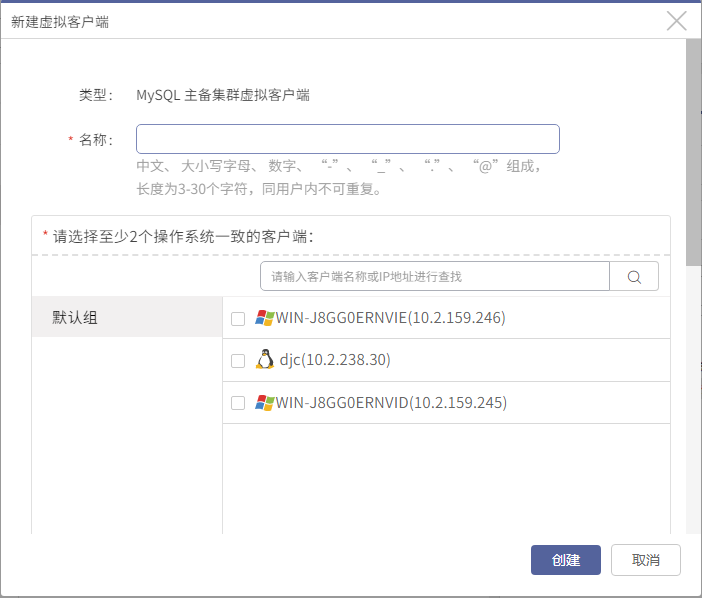The image size is (702, 598).
Task: Click the djc(10.2.238.30) client name
Action: click(335, 359)
